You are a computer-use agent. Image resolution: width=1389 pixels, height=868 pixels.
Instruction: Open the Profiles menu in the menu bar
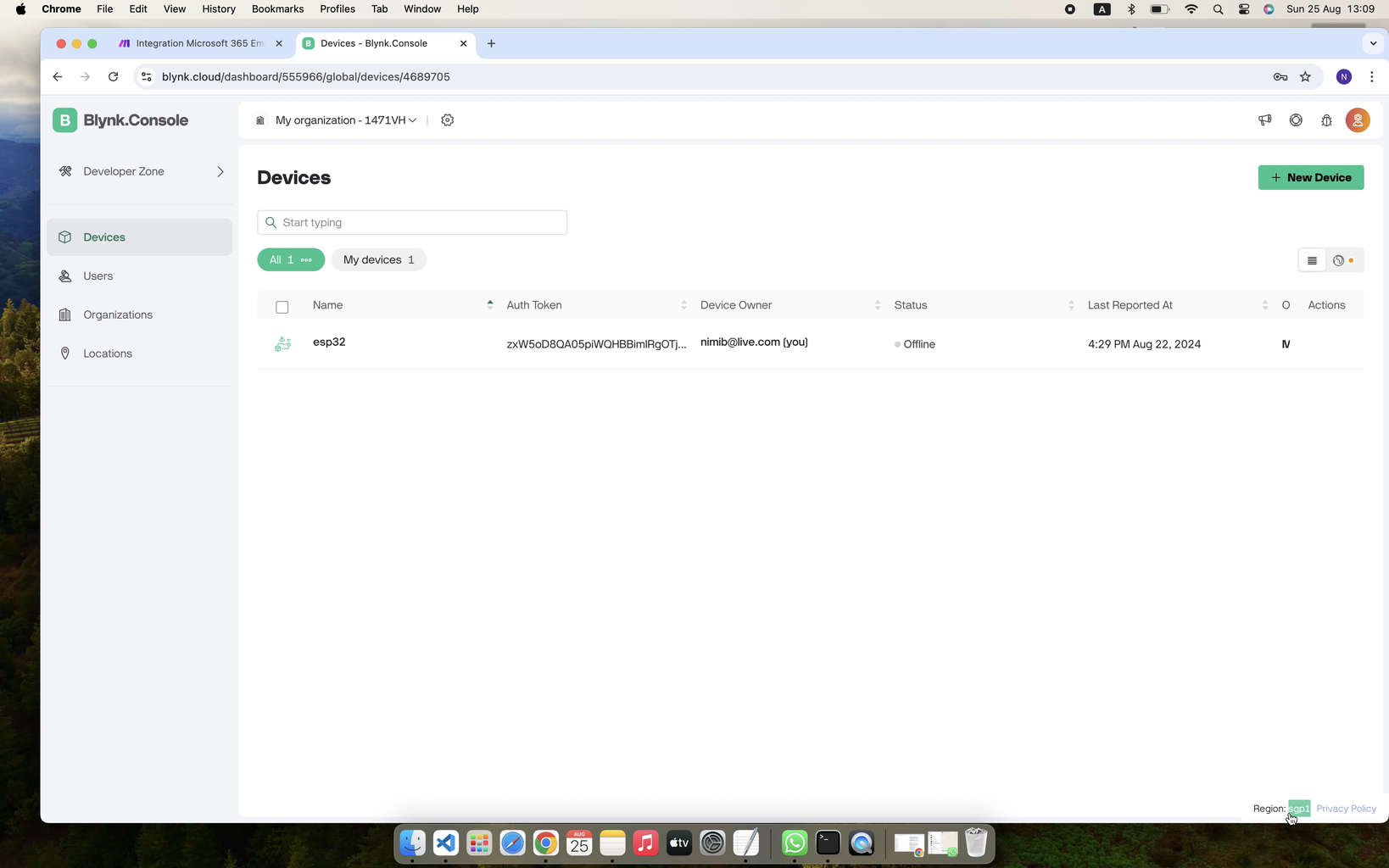[x=337, y=9]
